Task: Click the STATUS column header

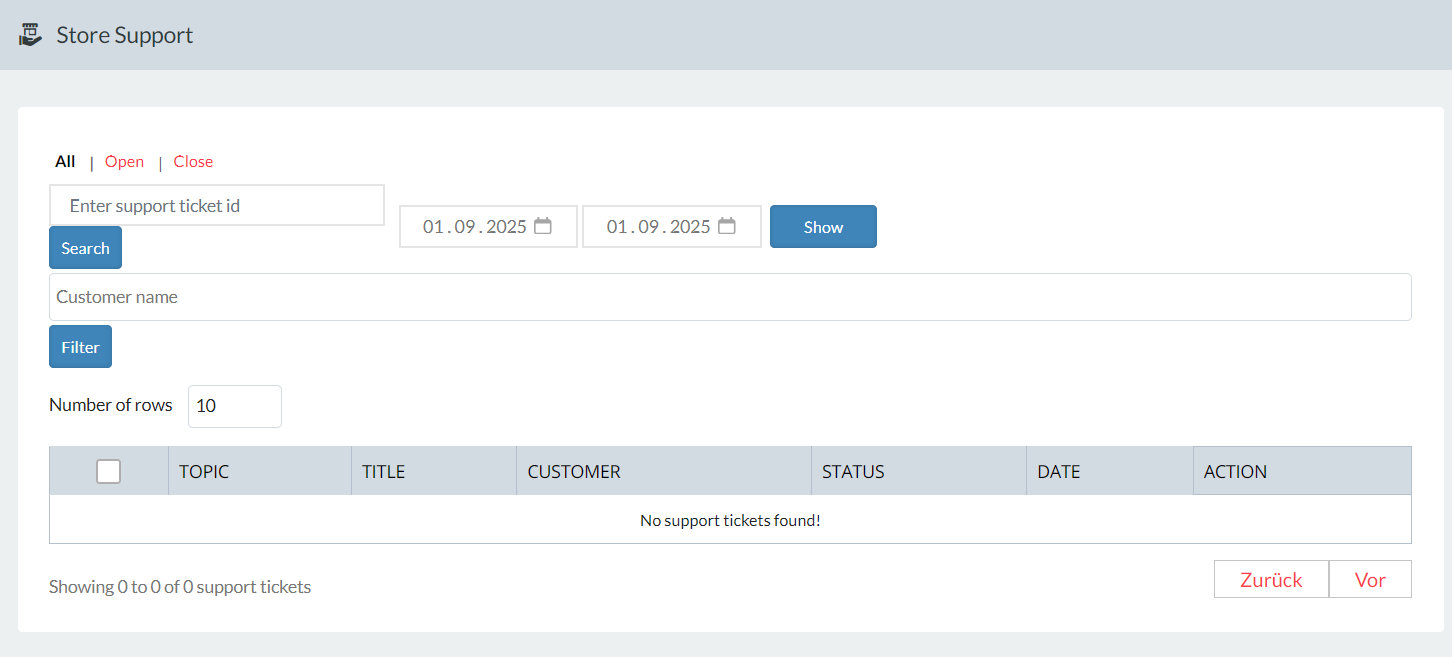Action: (853, 471)
